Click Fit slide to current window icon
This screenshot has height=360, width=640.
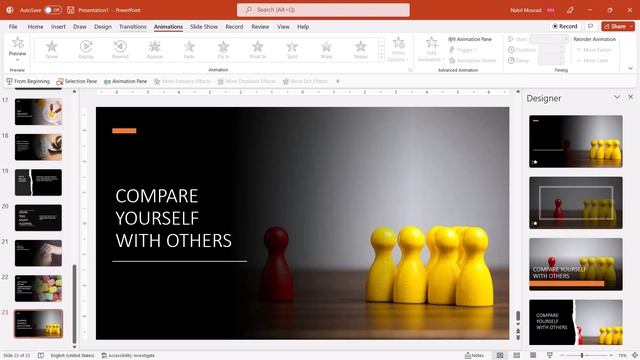(635, 356)
